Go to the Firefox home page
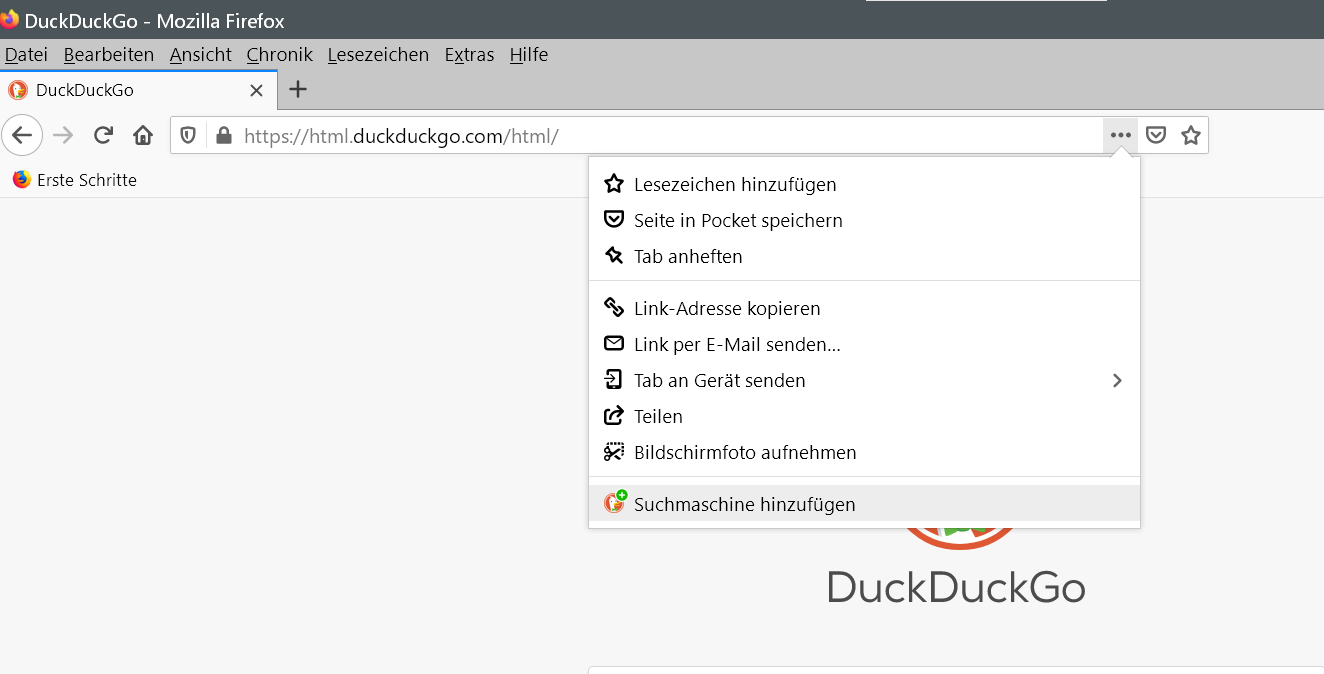Screen dimensions: 1324x674 coord(143,135)
